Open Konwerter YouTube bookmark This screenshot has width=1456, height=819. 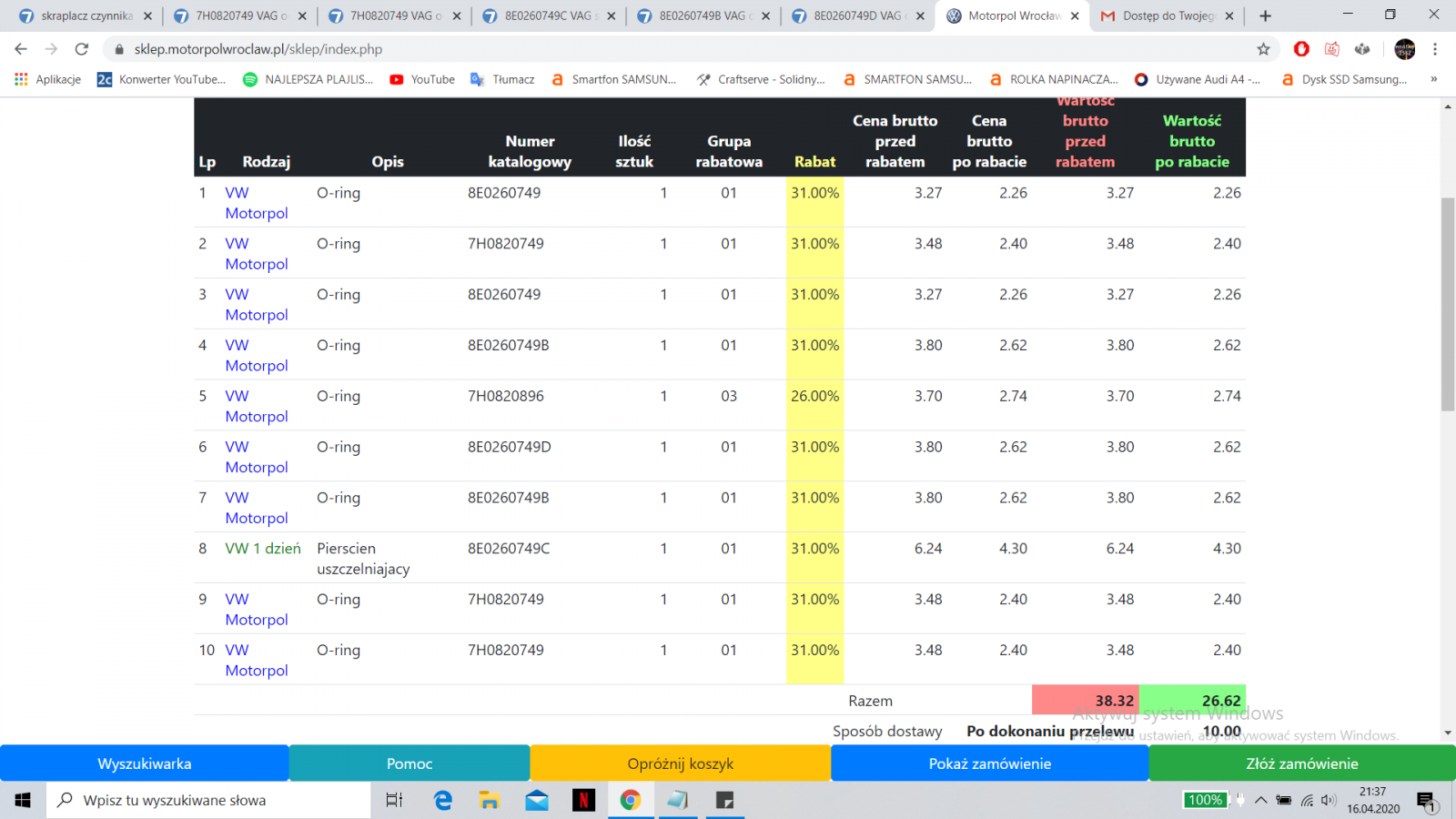click(x=161, y=79)
